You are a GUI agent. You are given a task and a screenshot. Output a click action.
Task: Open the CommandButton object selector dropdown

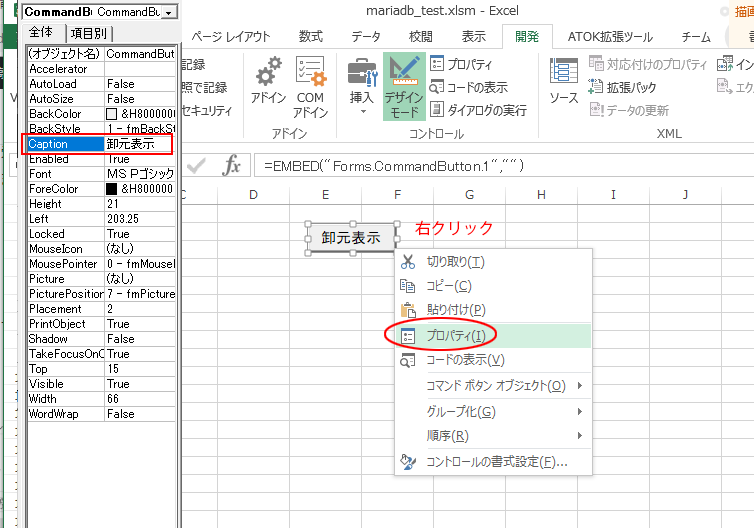click(168, 12)
